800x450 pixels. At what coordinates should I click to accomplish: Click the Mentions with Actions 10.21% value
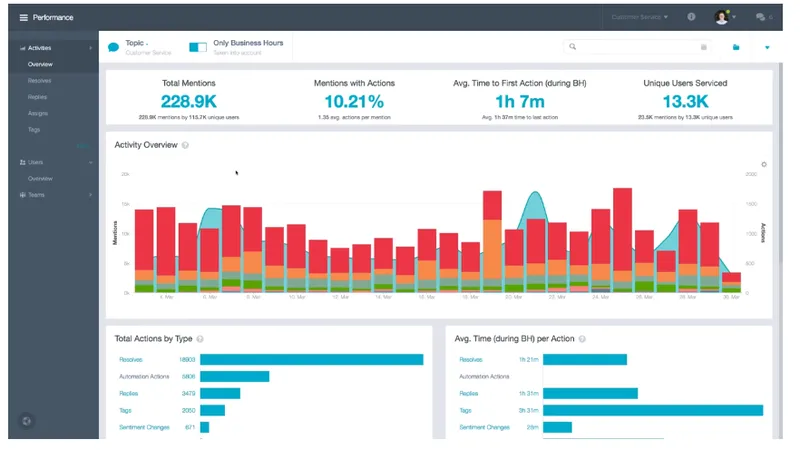coord(354,102)
